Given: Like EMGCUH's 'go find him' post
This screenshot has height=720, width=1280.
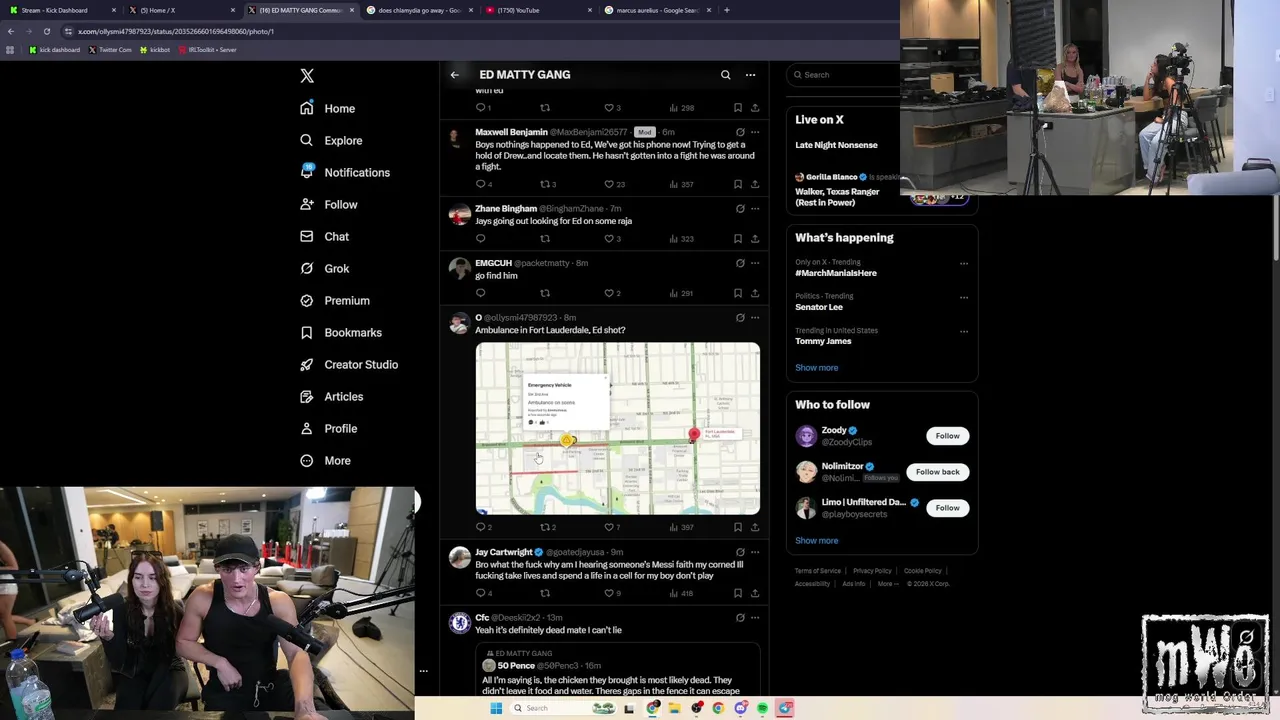Looking at the screenshot, I should 609,293.
